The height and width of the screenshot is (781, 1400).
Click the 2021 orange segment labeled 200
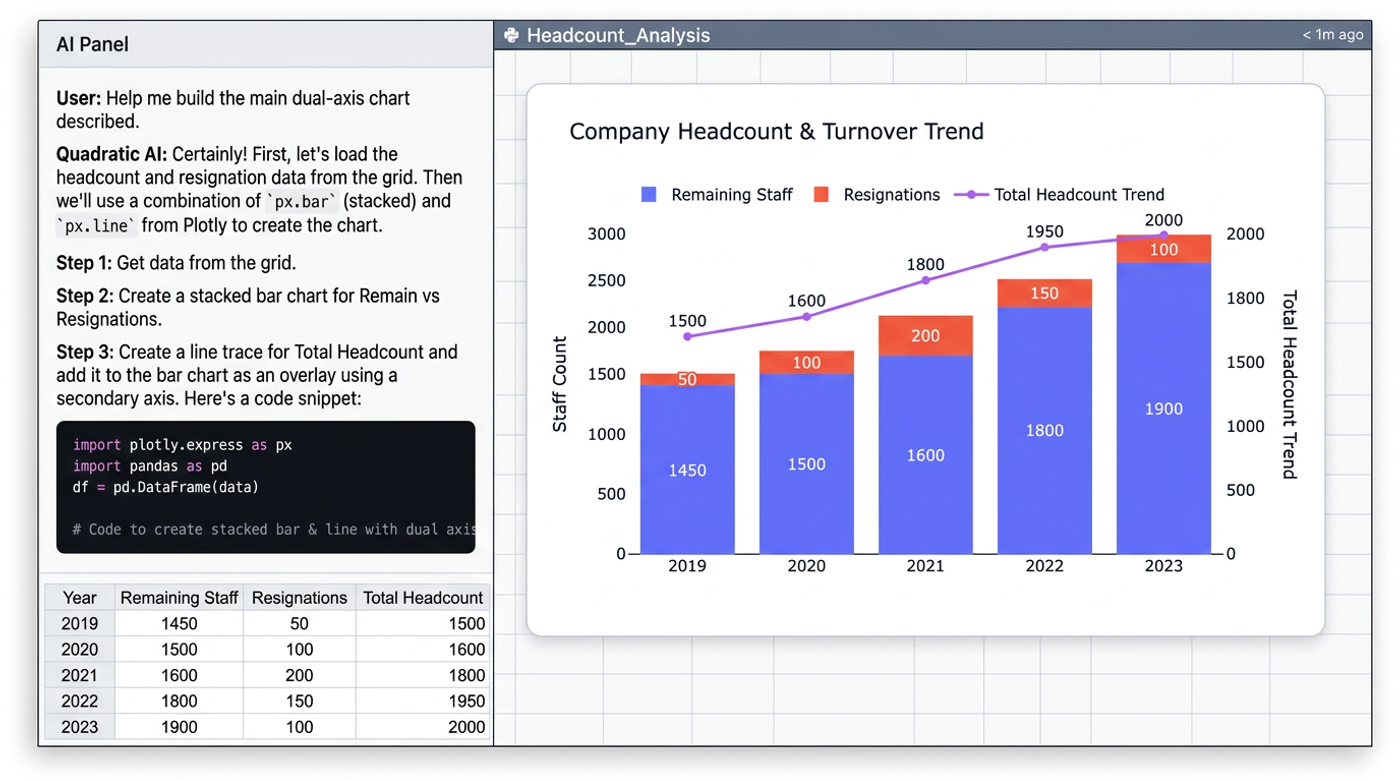coord(925,336)
